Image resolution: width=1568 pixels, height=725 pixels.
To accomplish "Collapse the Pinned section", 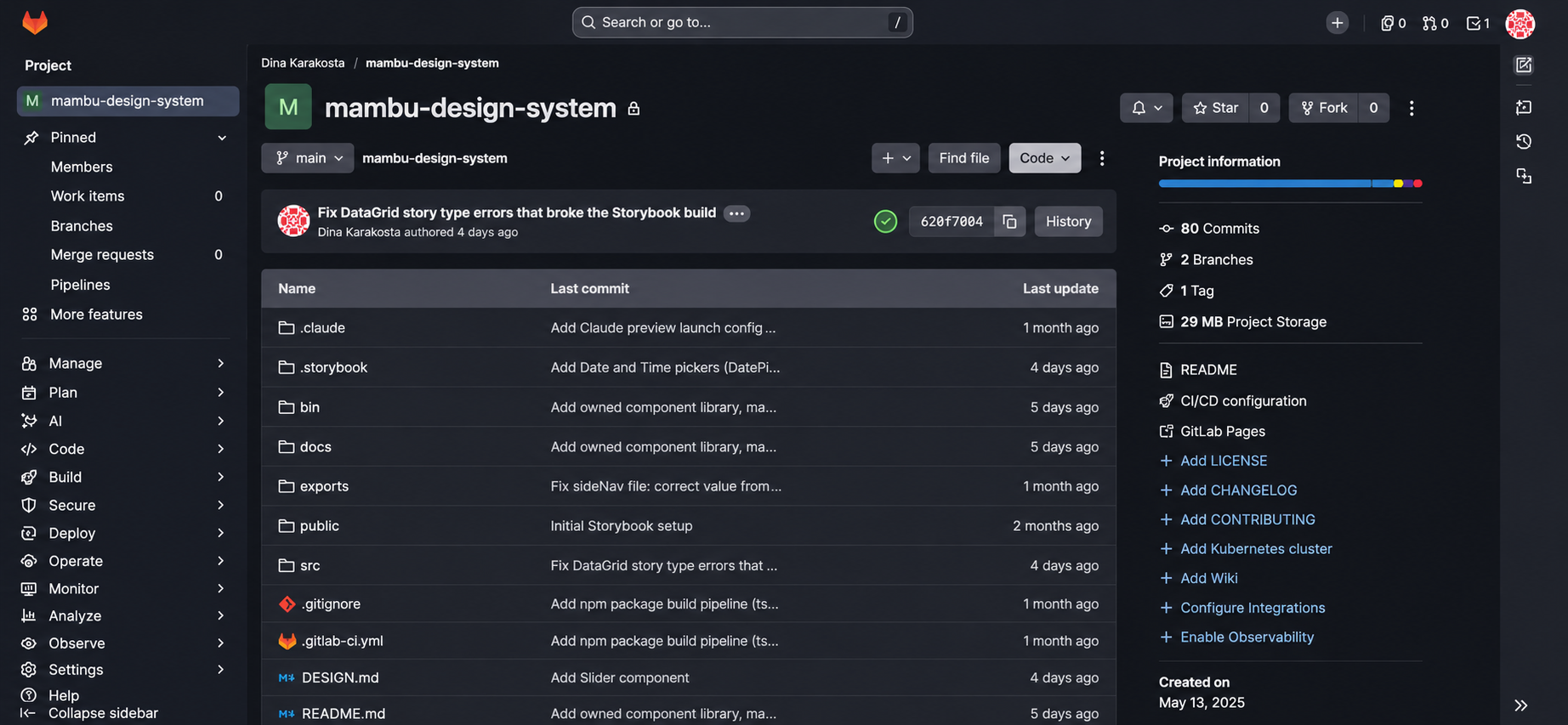I will [x=128, y=138].
